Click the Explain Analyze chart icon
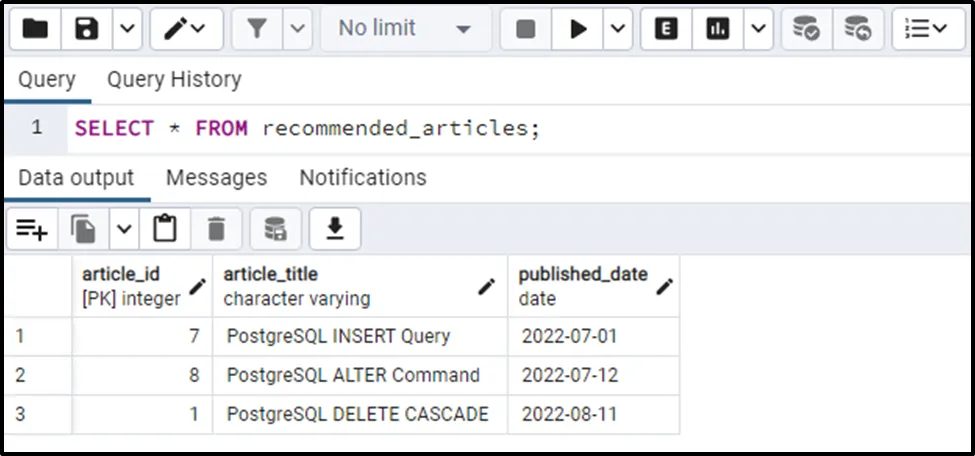This screenshot has width=975, height=456. click(717, 30)
